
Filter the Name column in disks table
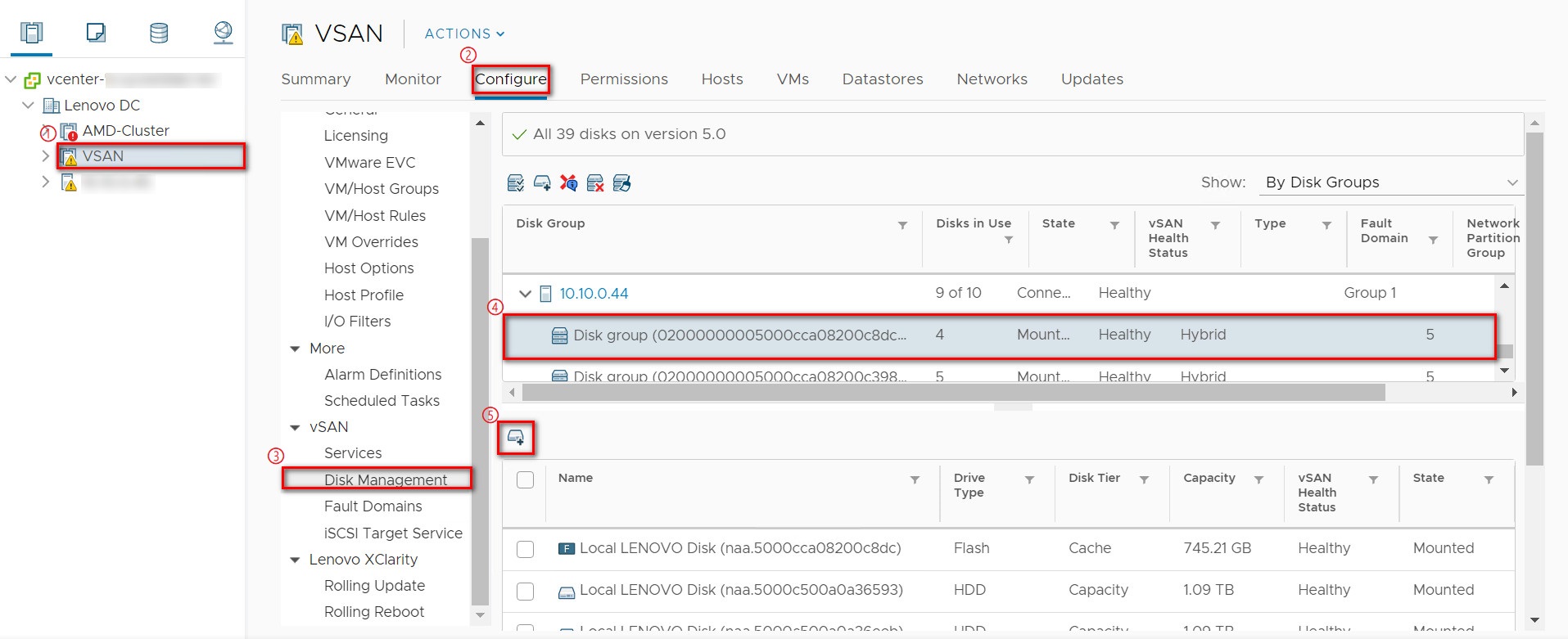[915, 479]
